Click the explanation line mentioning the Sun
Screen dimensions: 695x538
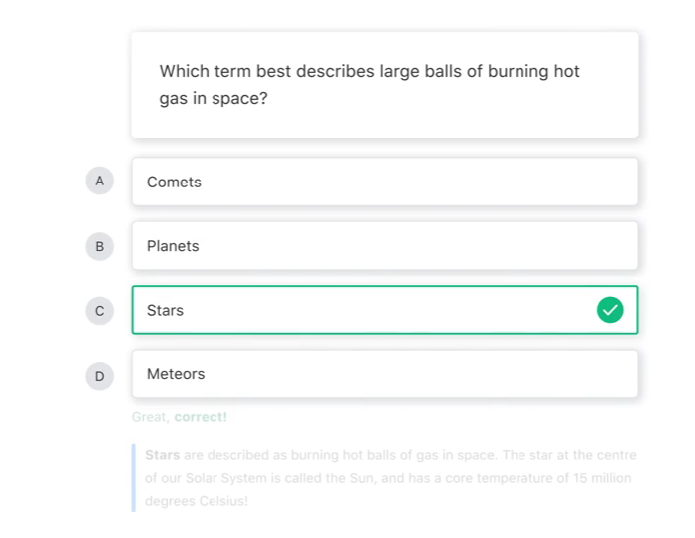pyautogui.click(x=390, y=478)
